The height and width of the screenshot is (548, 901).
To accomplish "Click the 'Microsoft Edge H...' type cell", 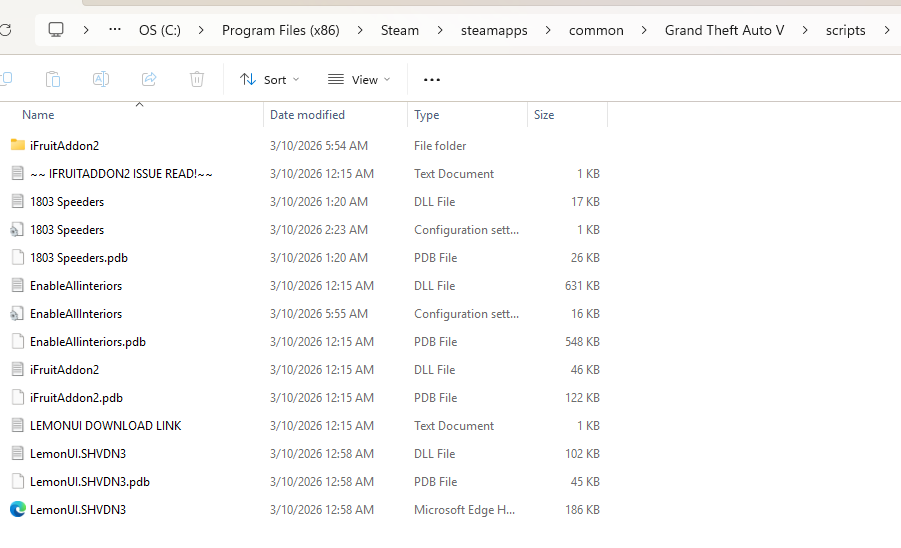I will tap(464, 510).
